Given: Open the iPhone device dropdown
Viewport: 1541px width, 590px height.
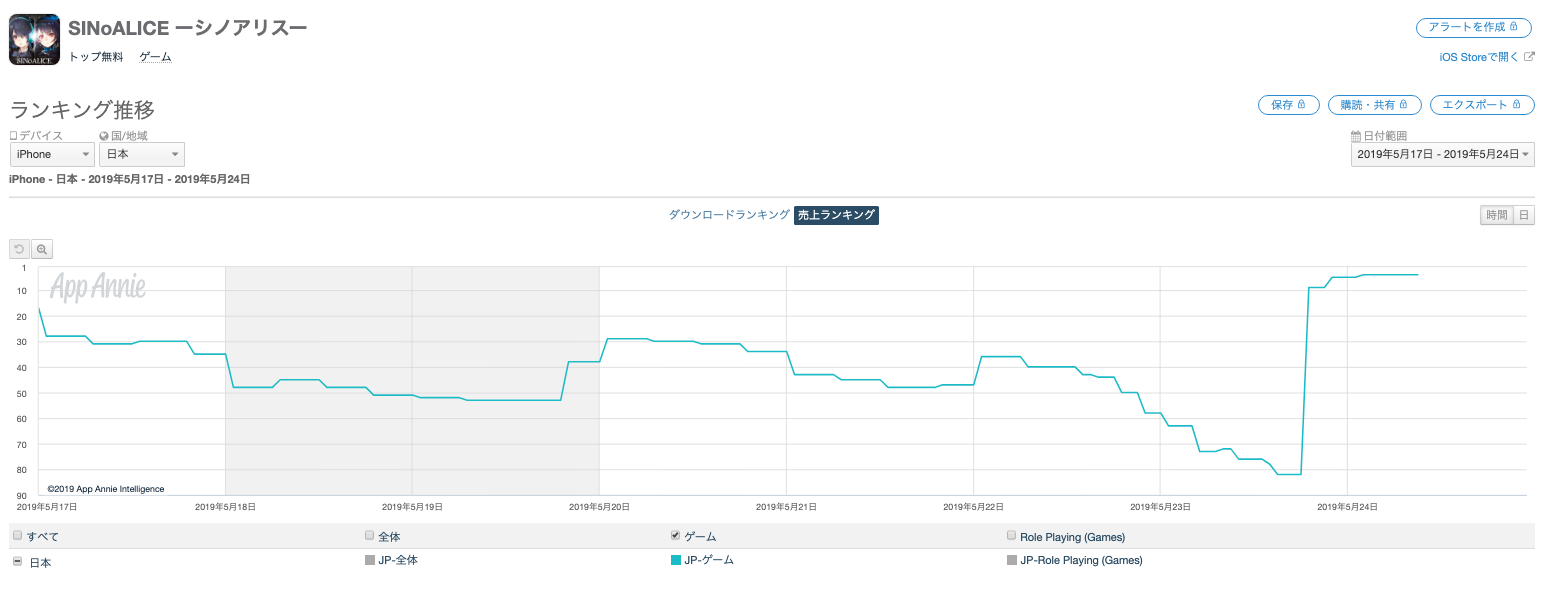Looking at the screenshot, I should point(53,154).
